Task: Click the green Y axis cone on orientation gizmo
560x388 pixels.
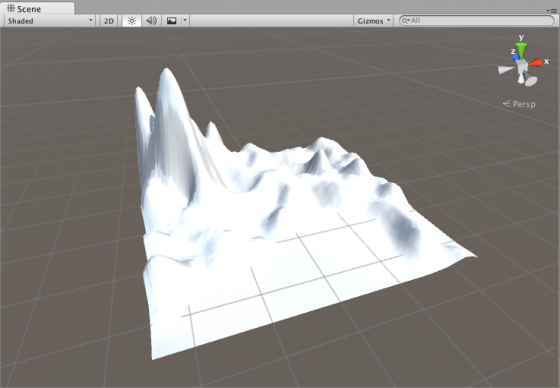Action: point(521,51)
